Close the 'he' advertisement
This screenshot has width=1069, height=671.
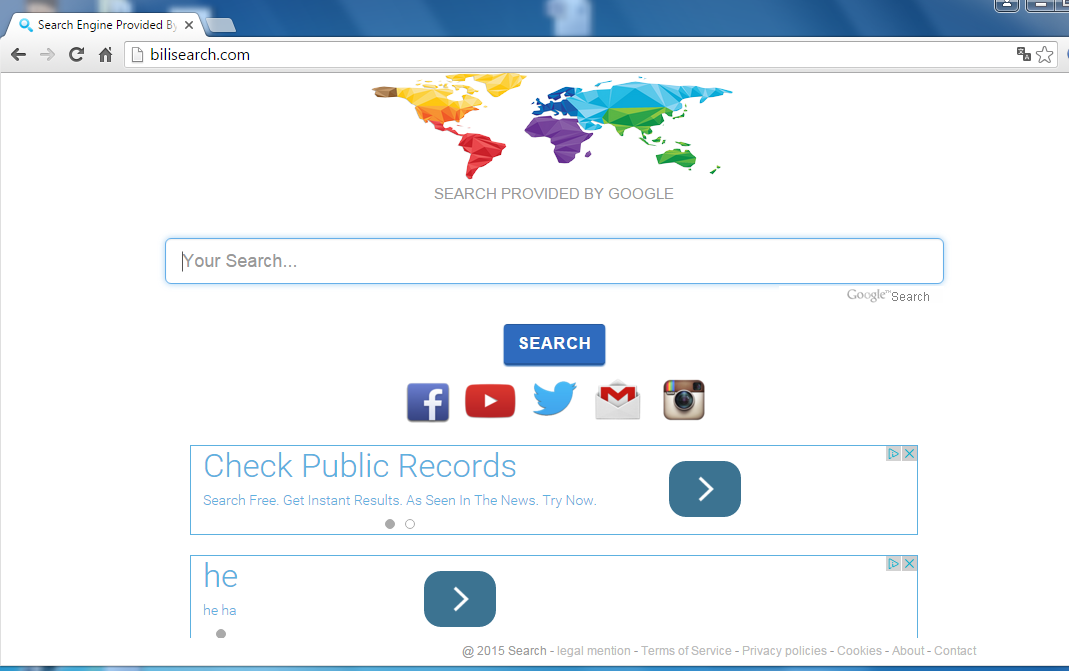click(909, 563)
